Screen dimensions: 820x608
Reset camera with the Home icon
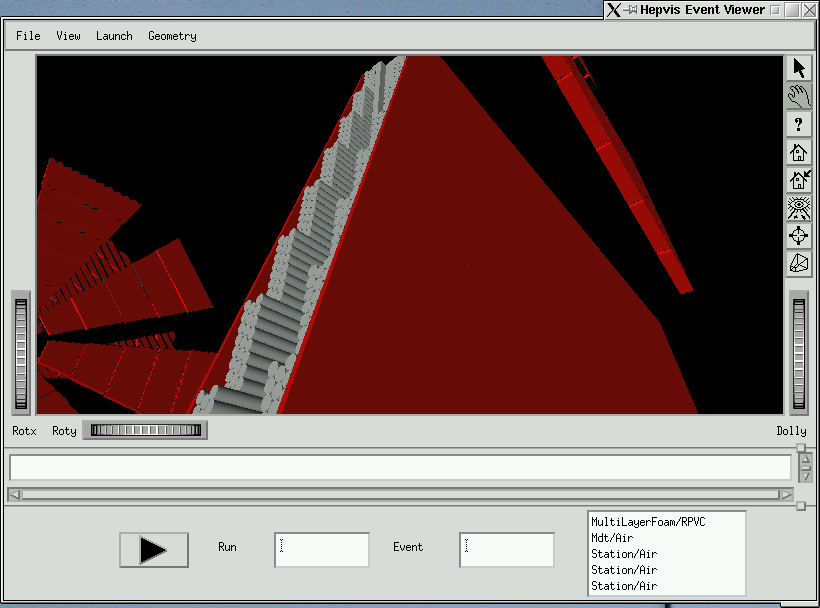[799, 152]
